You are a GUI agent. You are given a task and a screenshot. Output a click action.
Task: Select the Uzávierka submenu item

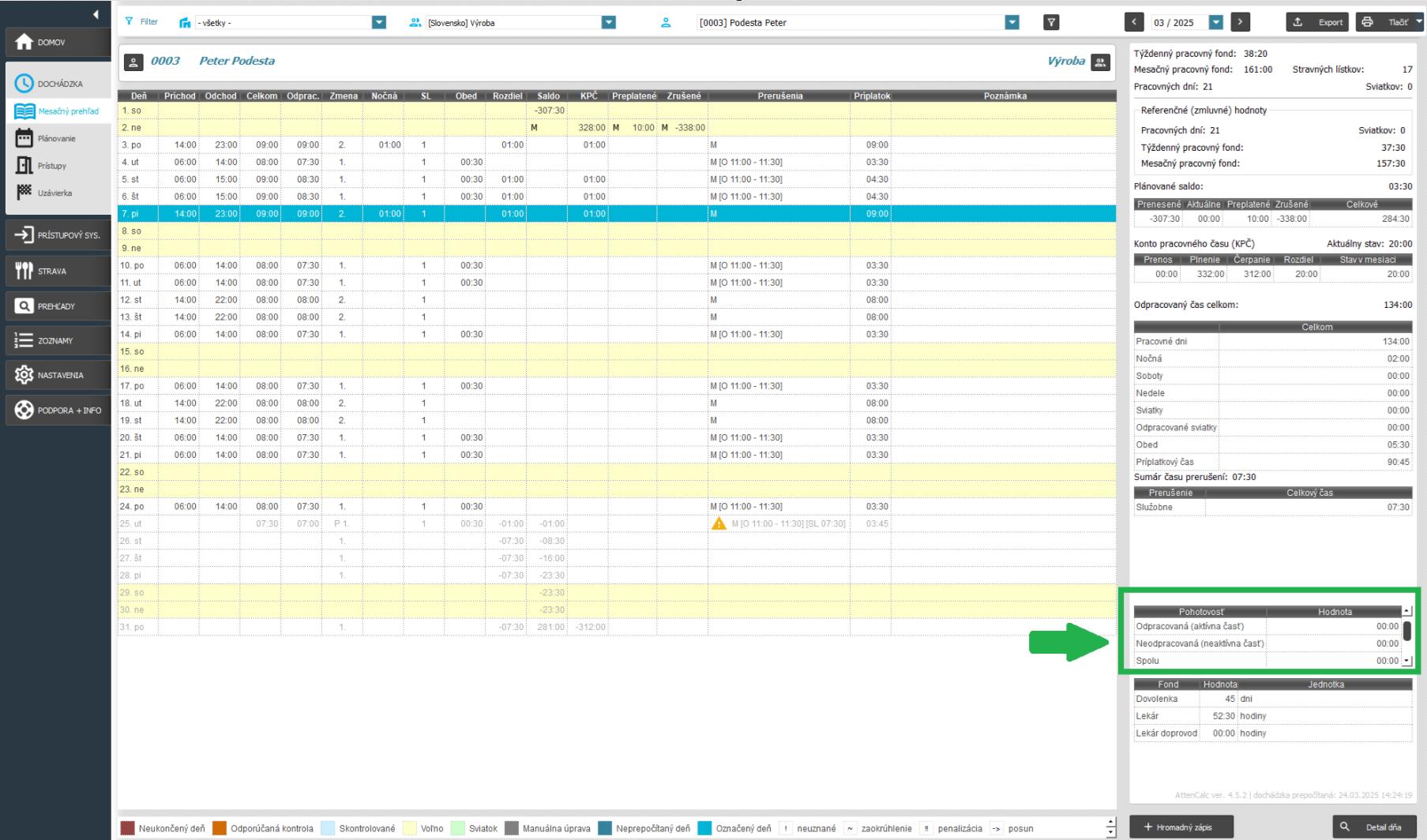[x=57, y=193]
